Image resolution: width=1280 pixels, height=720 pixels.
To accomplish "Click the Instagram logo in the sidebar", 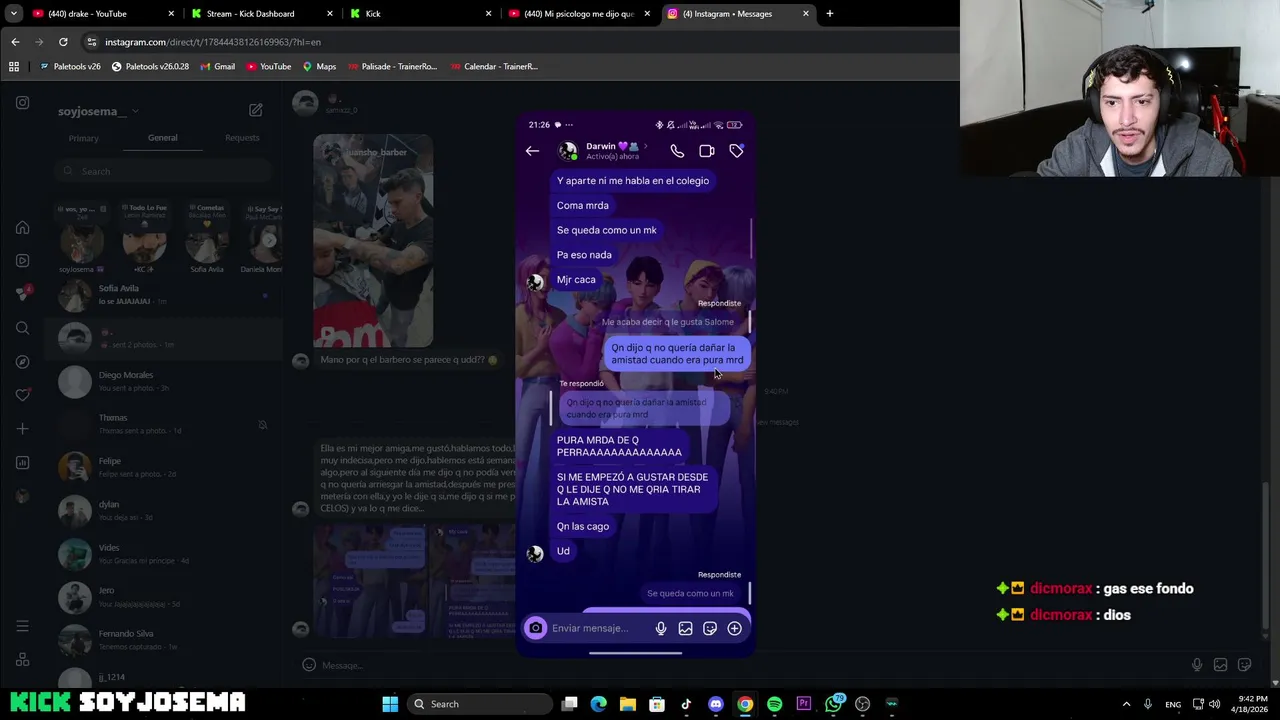I will pos(22,102).
